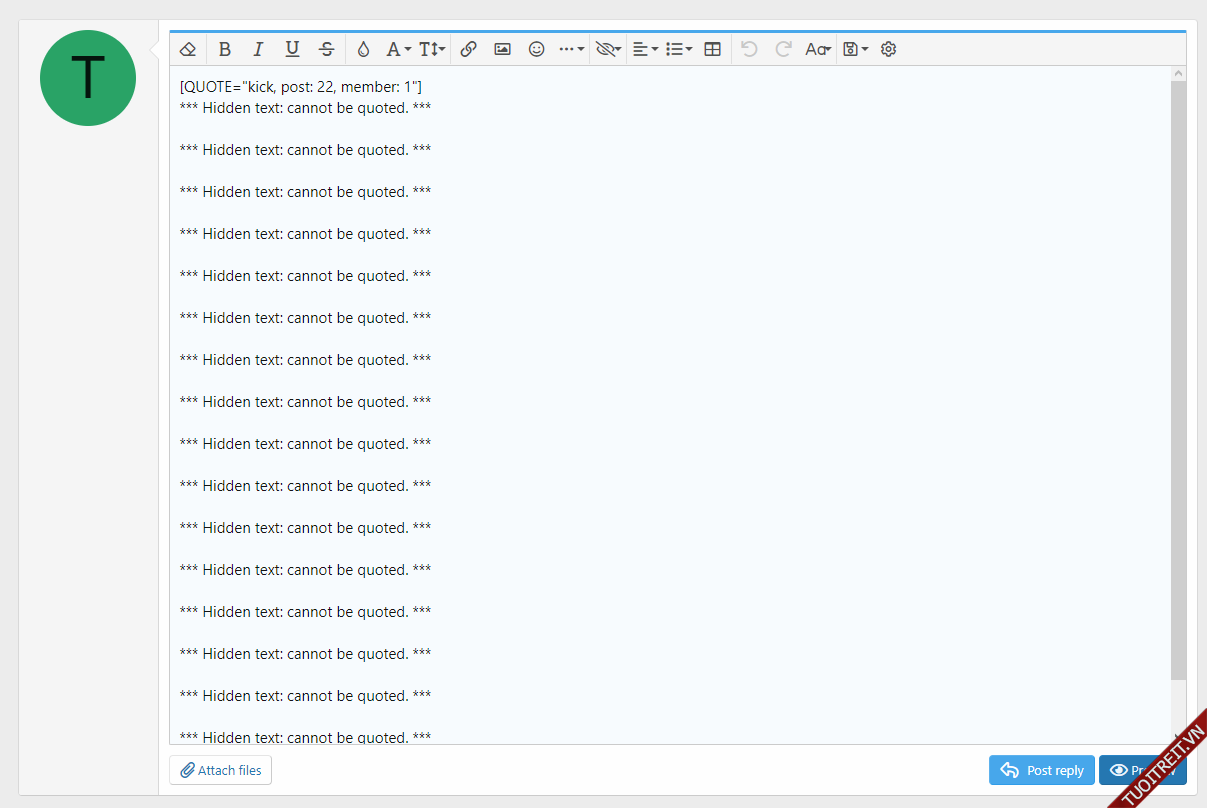Toggle underline formatting
The width and height of the screenshot is (1207, 808).
pos(292,49)
